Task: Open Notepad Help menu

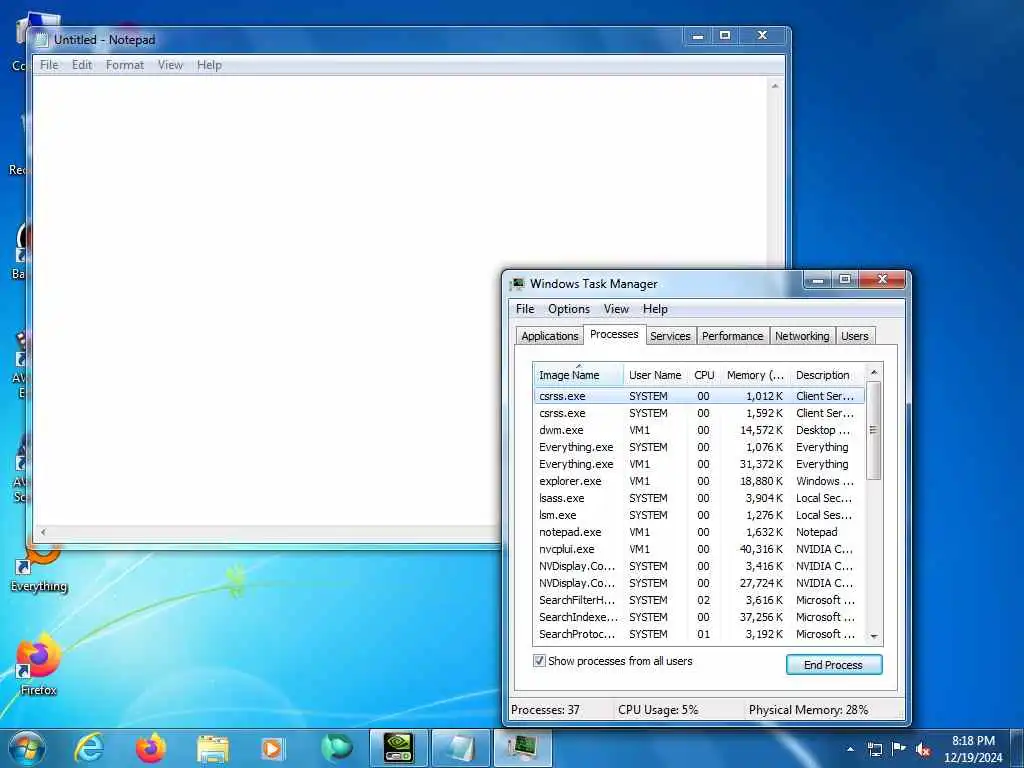Action: click(209, 65)
